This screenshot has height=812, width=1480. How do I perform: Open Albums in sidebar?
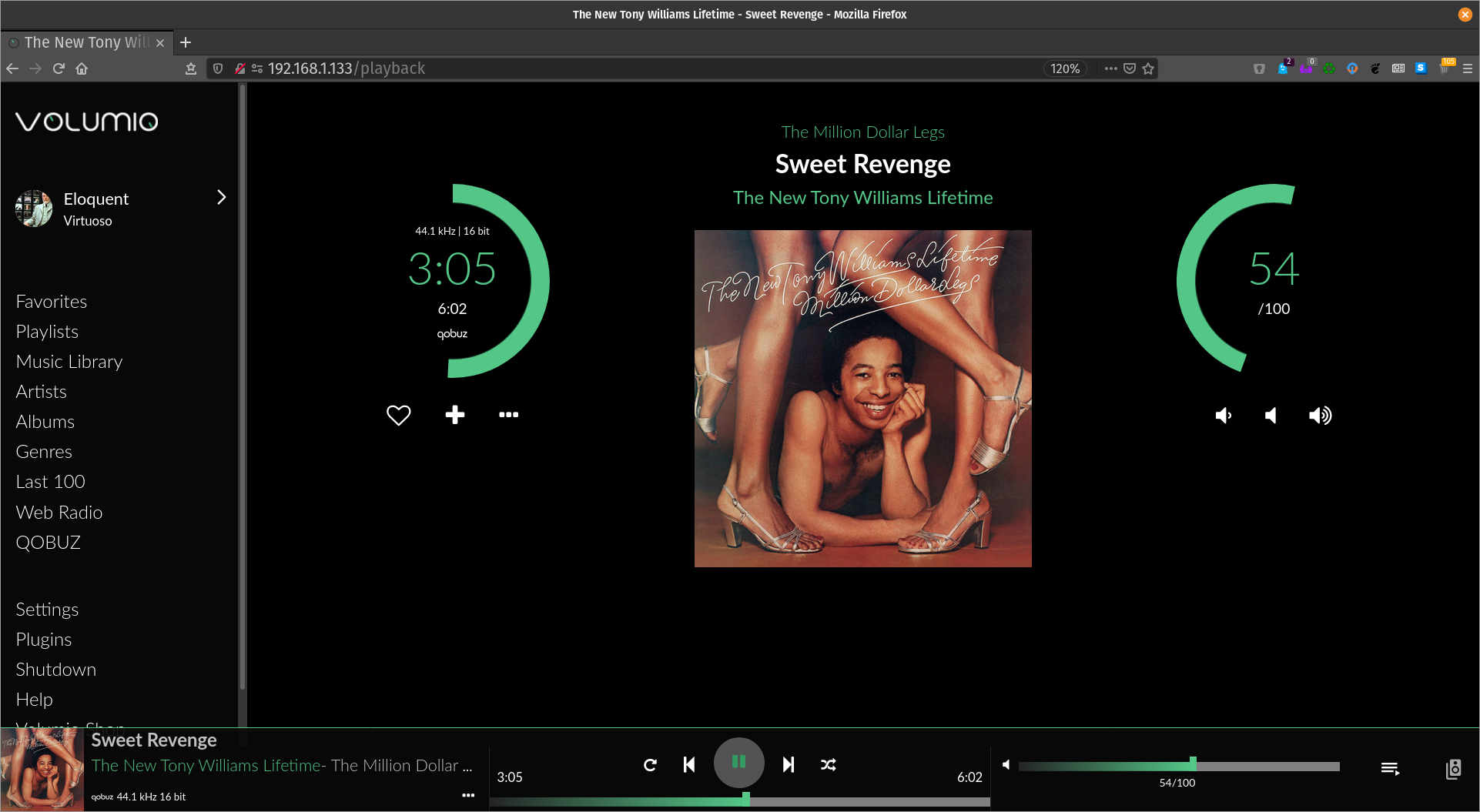point(45,422)
